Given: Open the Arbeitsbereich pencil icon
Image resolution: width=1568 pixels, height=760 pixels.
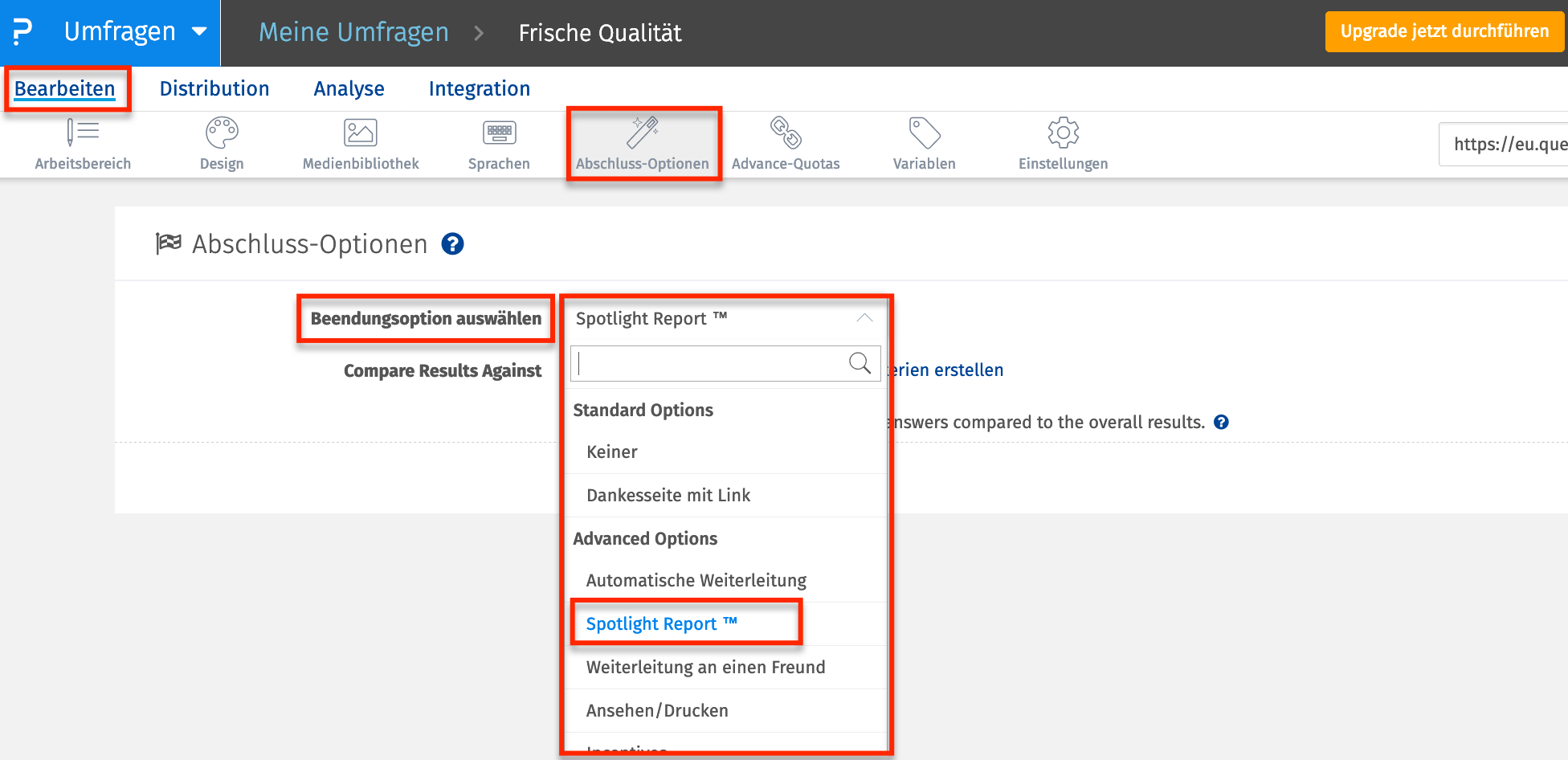Looking at the screenshot, I should [x=83, y=133].
